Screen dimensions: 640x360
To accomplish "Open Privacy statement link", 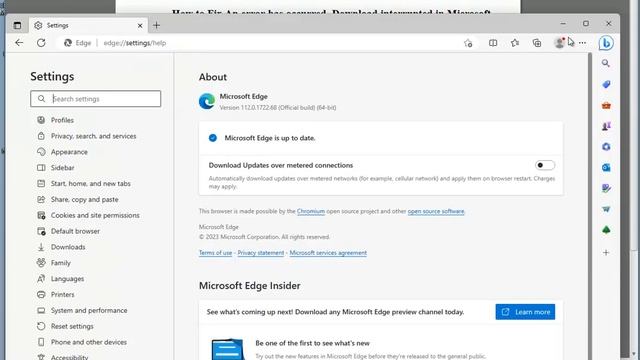I will [260, 253].
